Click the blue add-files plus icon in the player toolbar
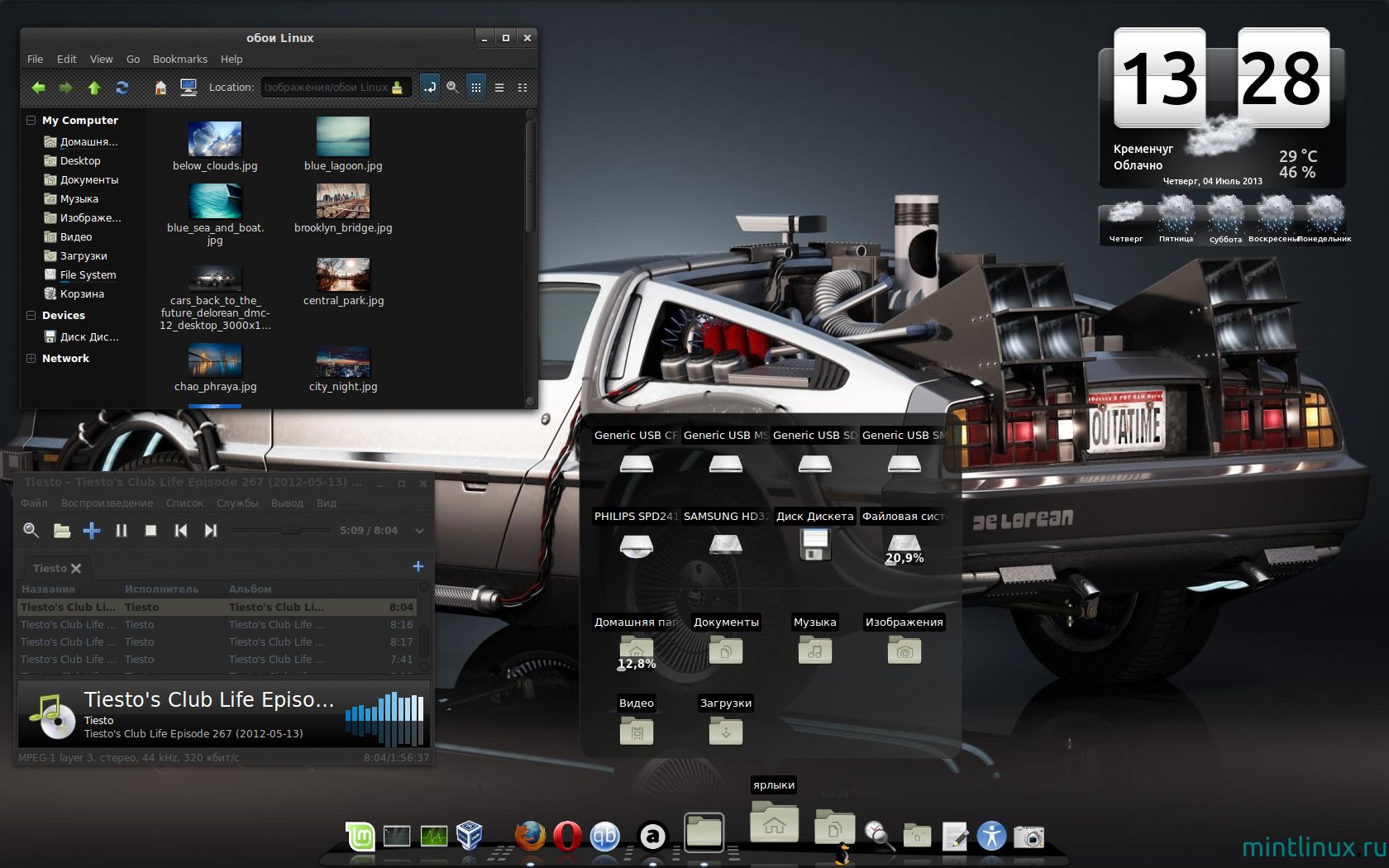The width and height of the screenshot is (1389, 868). [92, 531]
